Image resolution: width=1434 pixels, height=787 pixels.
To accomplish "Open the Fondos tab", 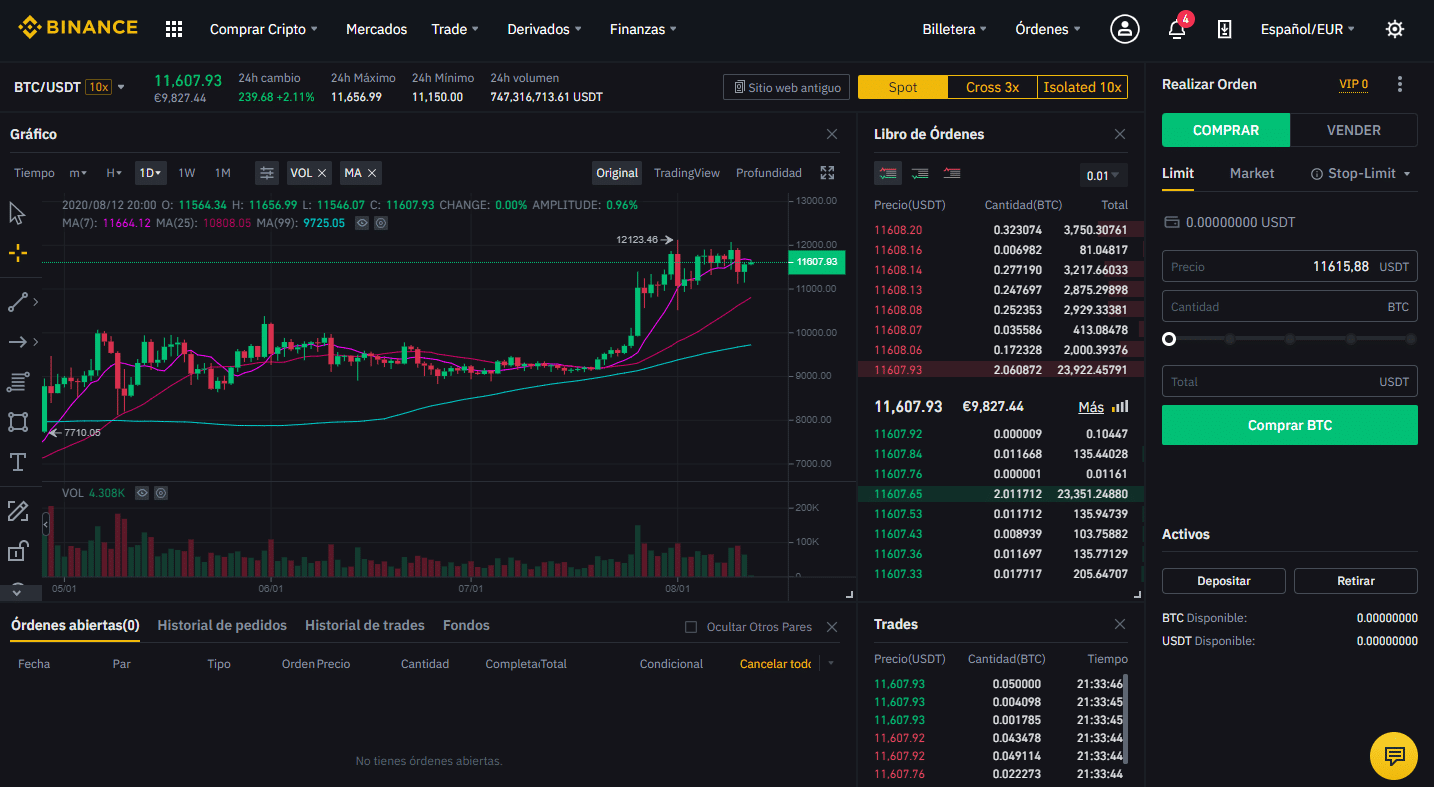I will [466, 625].
